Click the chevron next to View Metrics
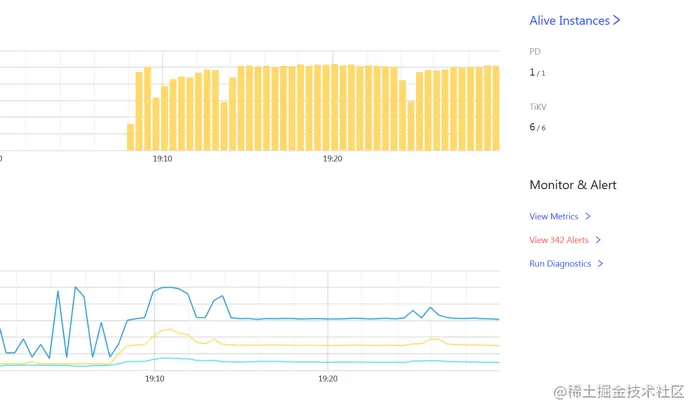The image size is (698, 413). (588, 216)
